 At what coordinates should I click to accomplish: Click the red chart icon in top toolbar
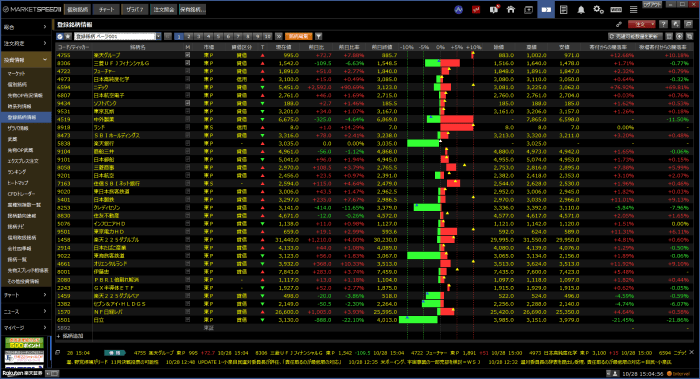tap(476, 9)
